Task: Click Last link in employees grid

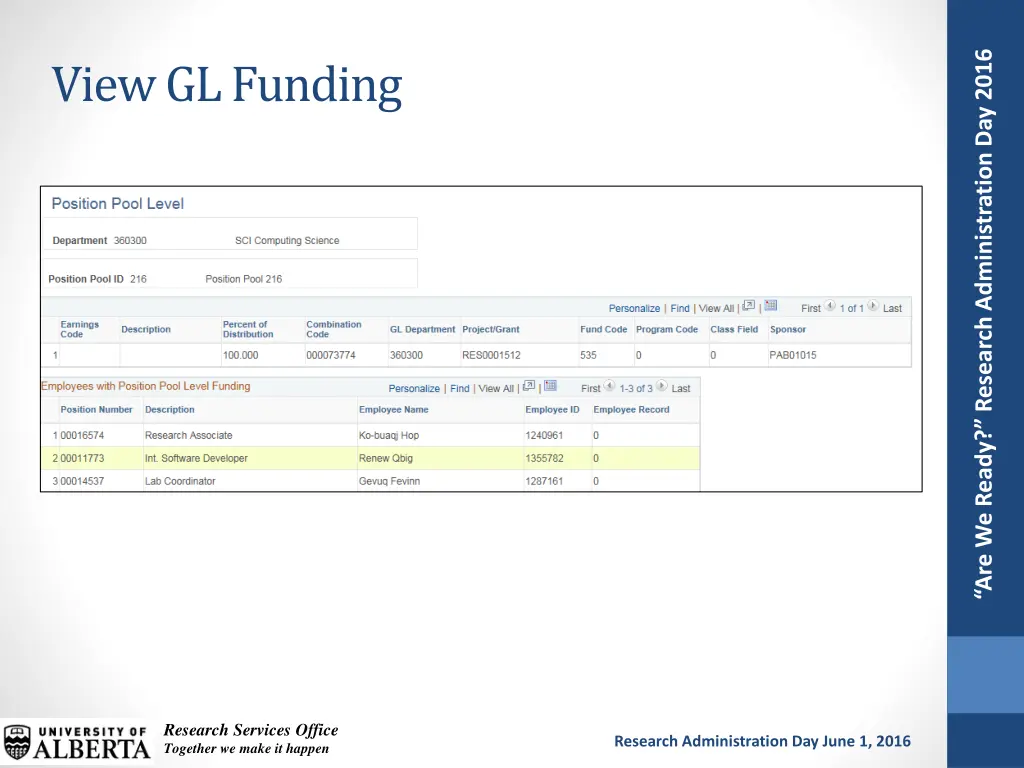Action: pyautogui.click(x=680, y=389)
